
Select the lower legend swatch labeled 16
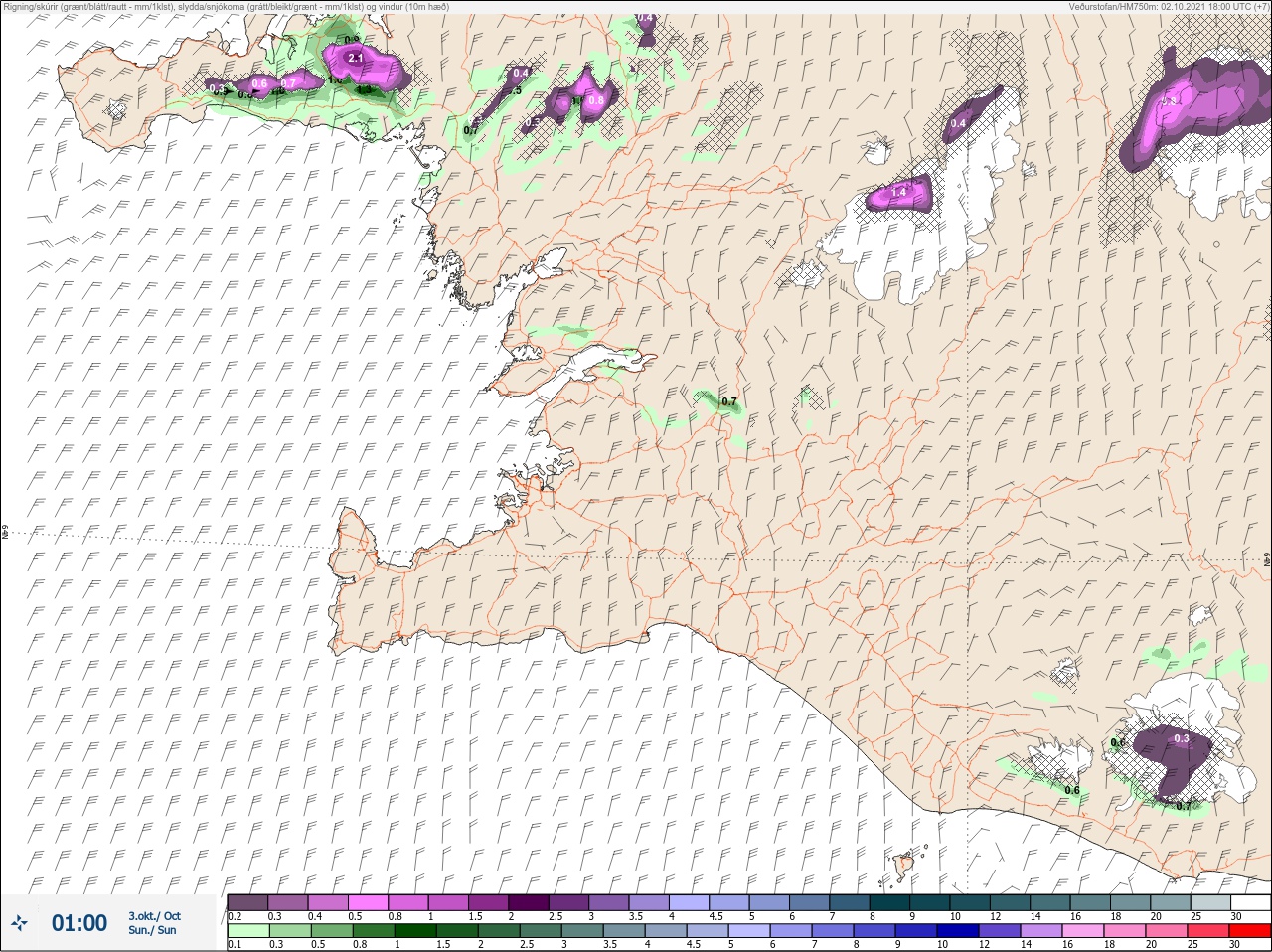[1083, 930]
